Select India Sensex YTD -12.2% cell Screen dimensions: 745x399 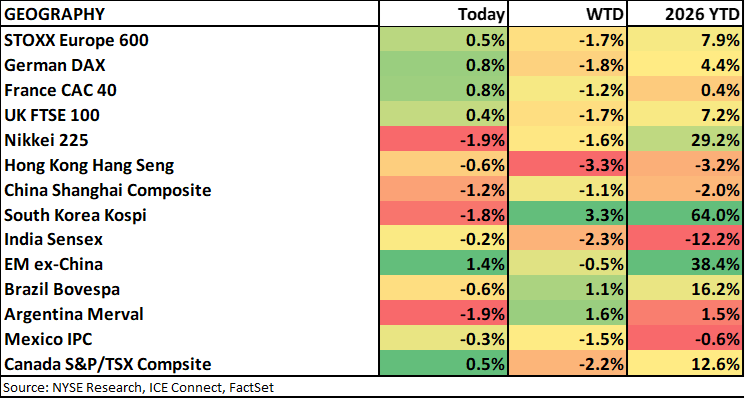coord(684,239)
